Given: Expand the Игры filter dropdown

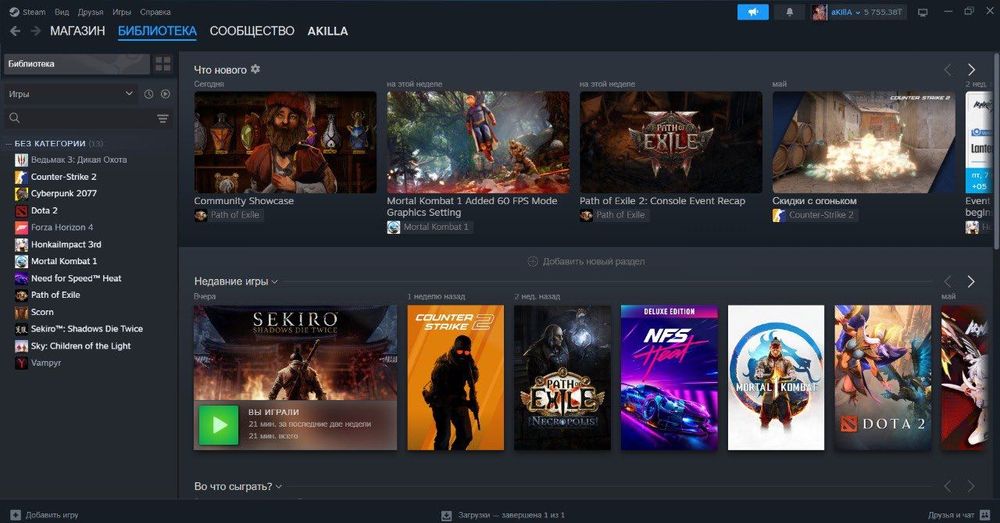Looking at the screenshot, I should pyautogui.click(x=70, y=94).
